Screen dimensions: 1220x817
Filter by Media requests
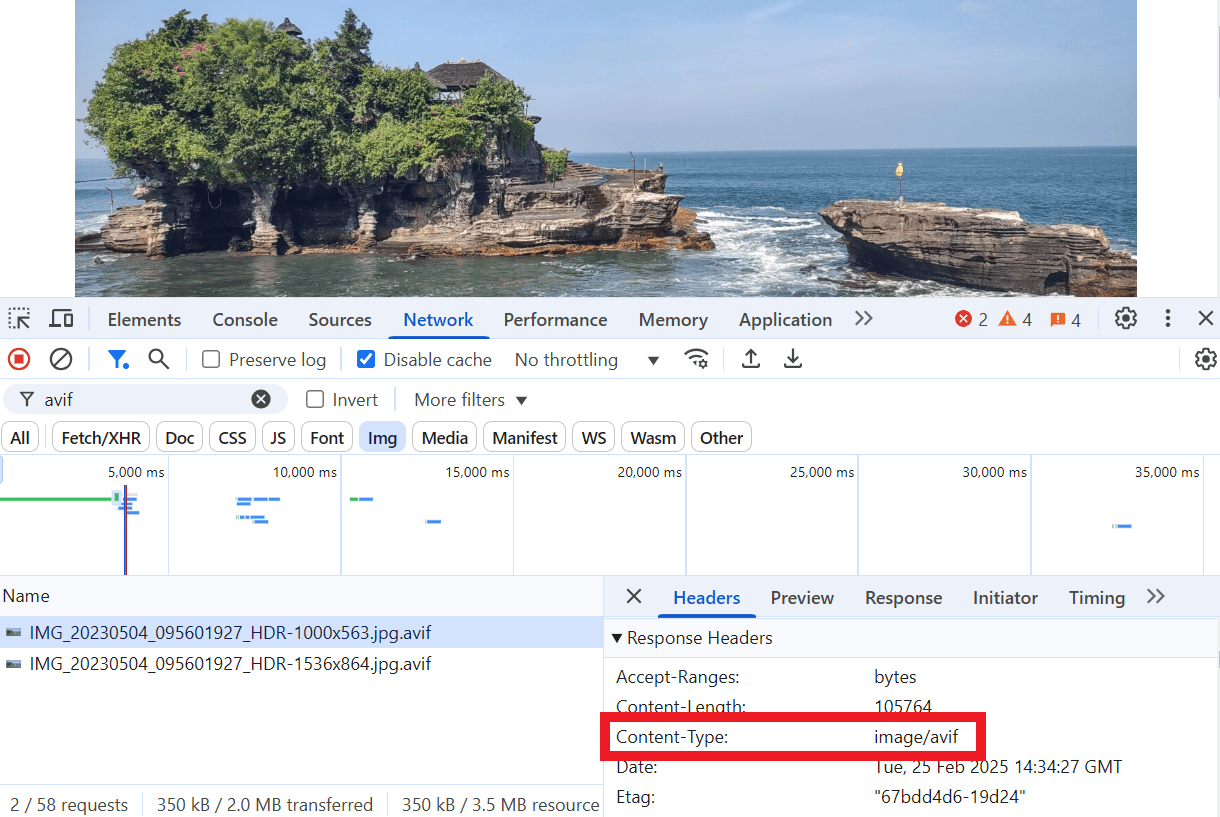click(x=444, y=438)
